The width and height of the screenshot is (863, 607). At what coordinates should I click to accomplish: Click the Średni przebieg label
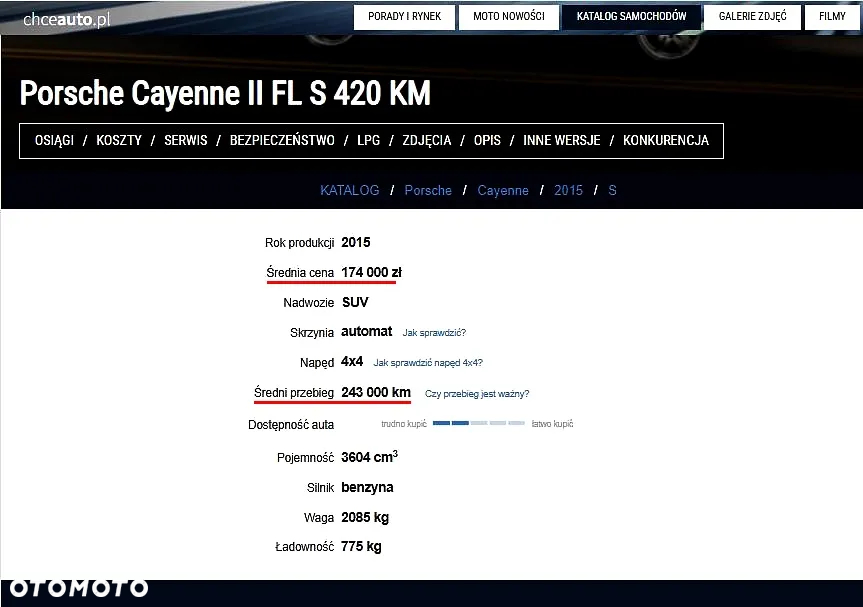(x=294, y=393)
